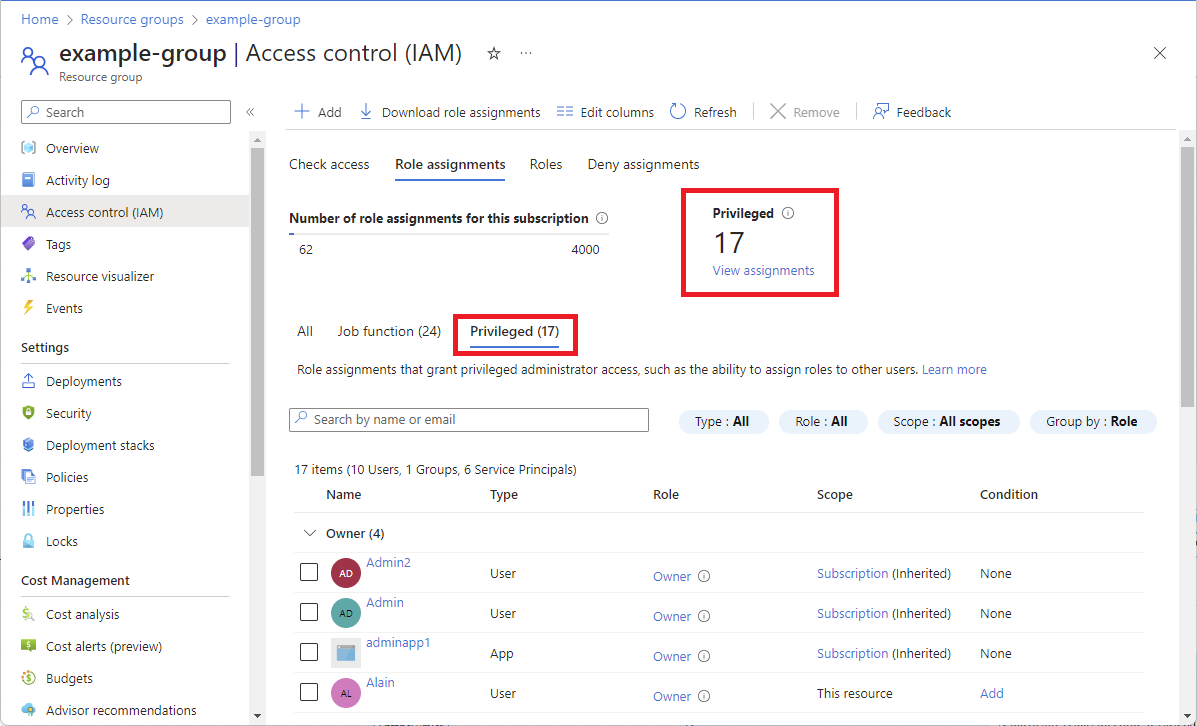Click the Add condition link for Alain
The width and height of the screenshot is (1197, 726).
992,693
